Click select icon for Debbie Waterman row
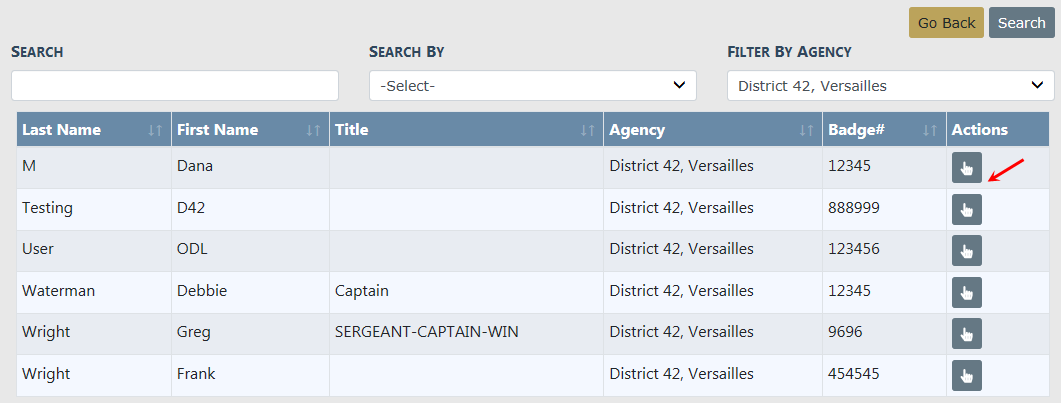The image size is (1061, 403). 966,292
